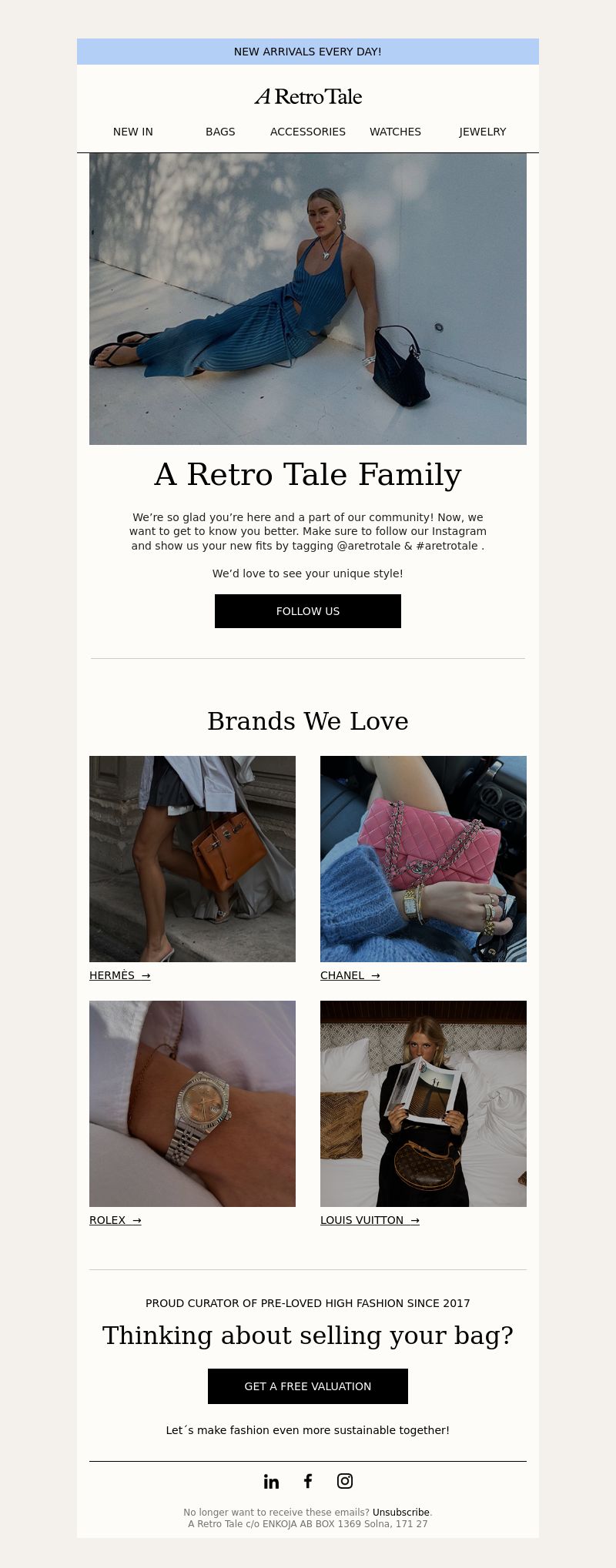The height and width of the screenshot is (1568, 616).
Task: Follow the CHANEL arrow link
Action: [350, 975]
